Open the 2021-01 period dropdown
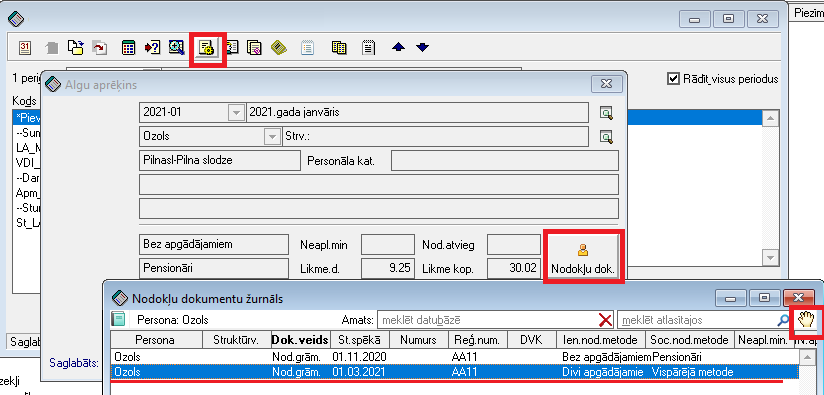The width and height of the screenshot is (824, 395). (237, 112)
